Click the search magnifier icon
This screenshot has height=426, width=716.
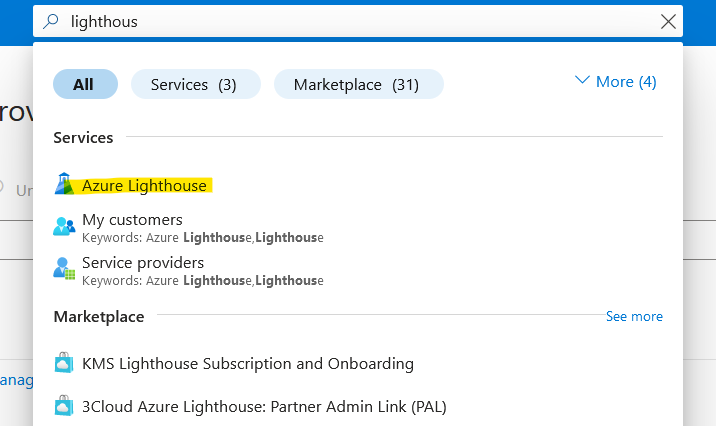coord(51,21)
